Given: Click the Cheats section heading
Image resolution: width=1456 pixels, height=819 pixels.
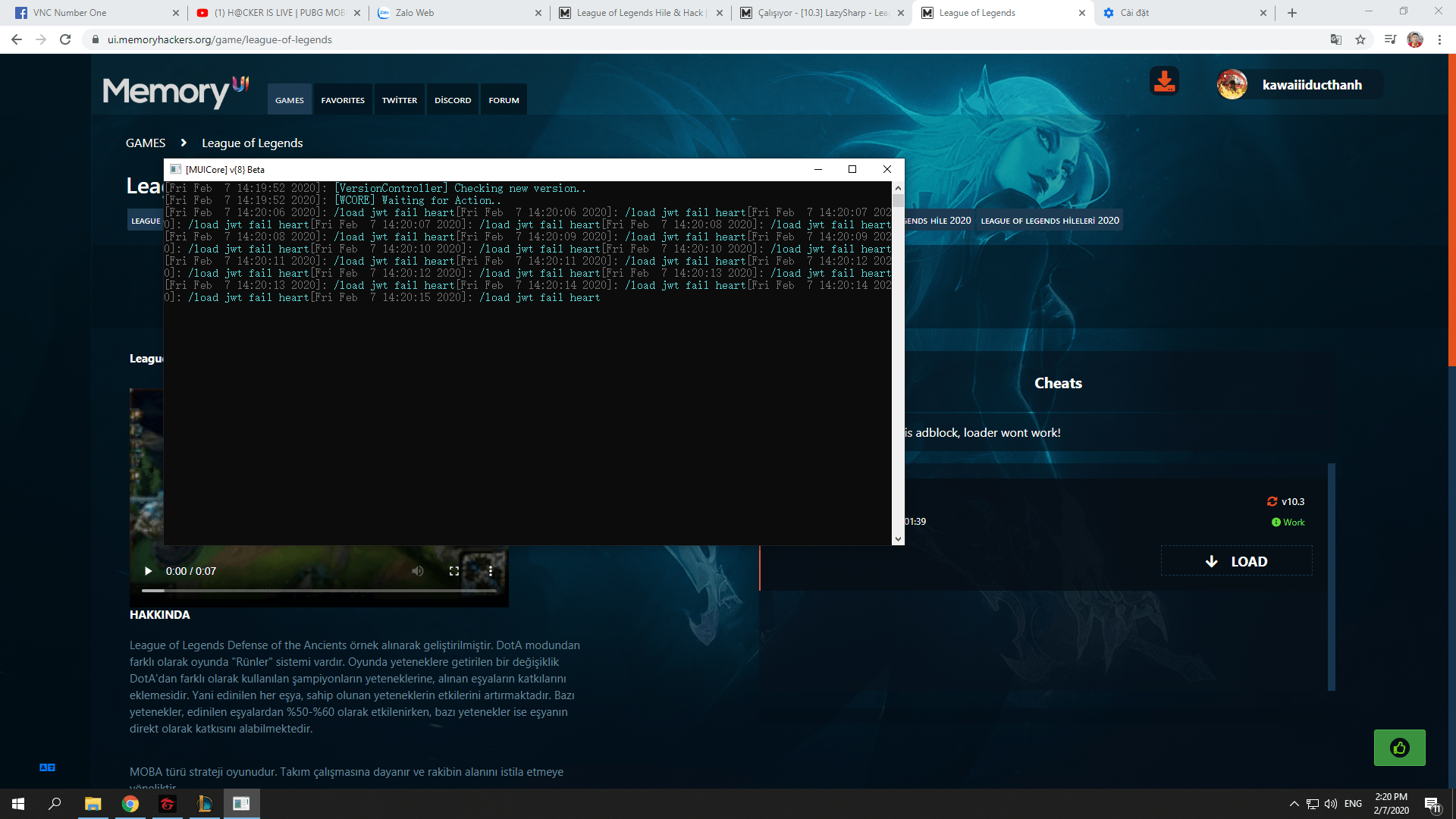Looking at the screenshot, I should coord(1058,383).
